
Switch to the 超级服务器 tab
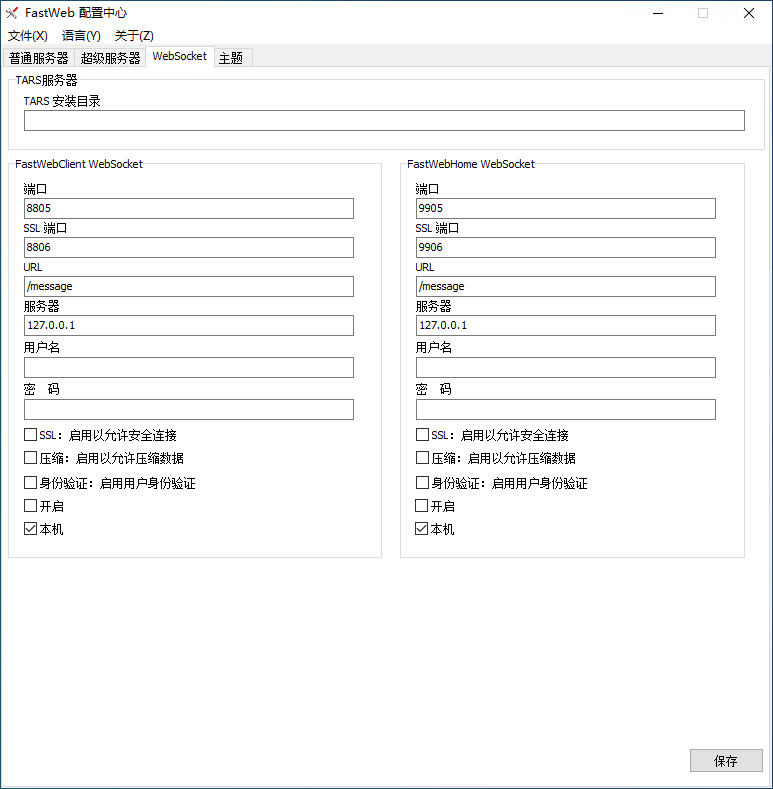pos(110,58)
